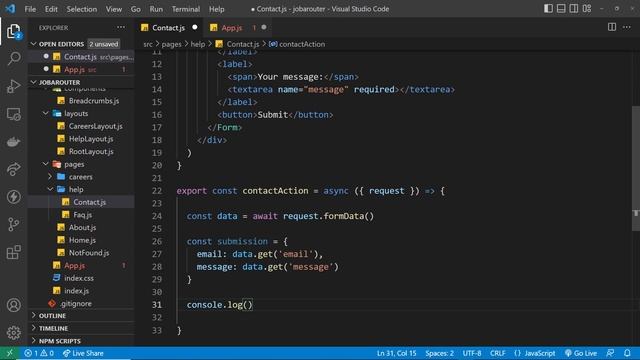Click the remote window indicator in status bar
Screen dimensions: 640x360
(9, 353)
